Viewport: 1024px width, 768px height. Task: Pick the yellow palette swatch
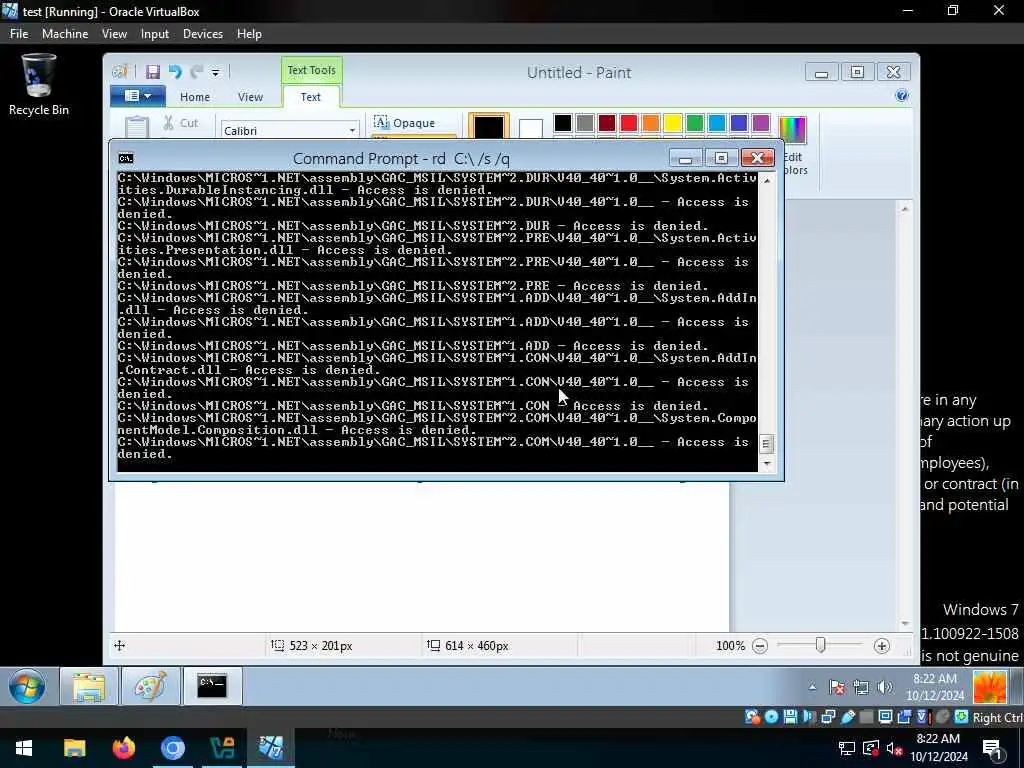[x=673, y=123]
